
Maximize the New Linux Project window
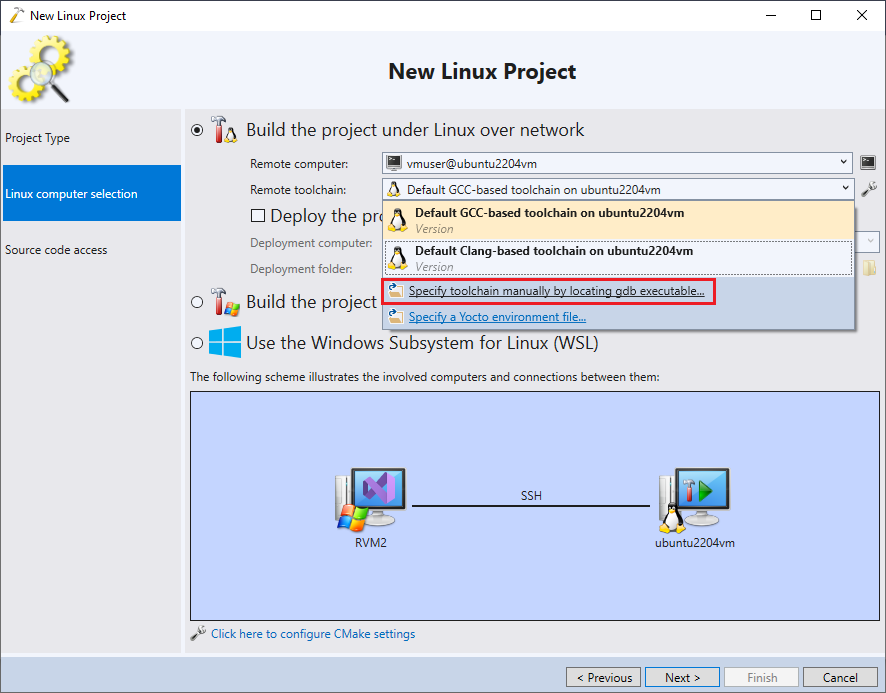[x=816, y=15]
